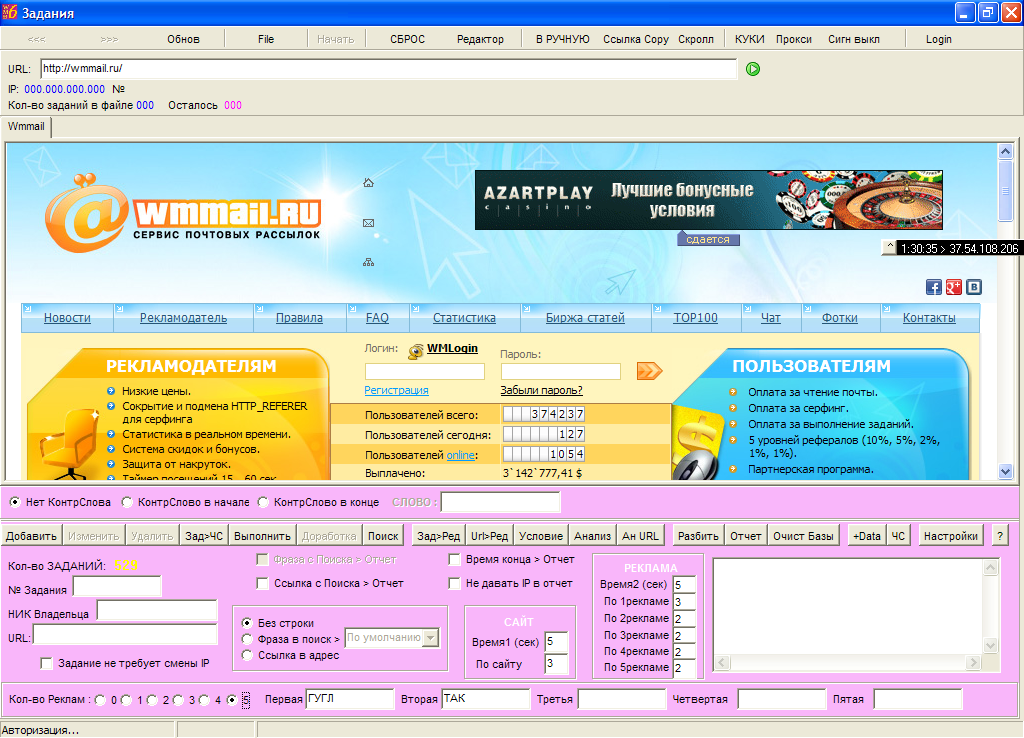Select КонтрСлово в начале option

click(127, 502)
